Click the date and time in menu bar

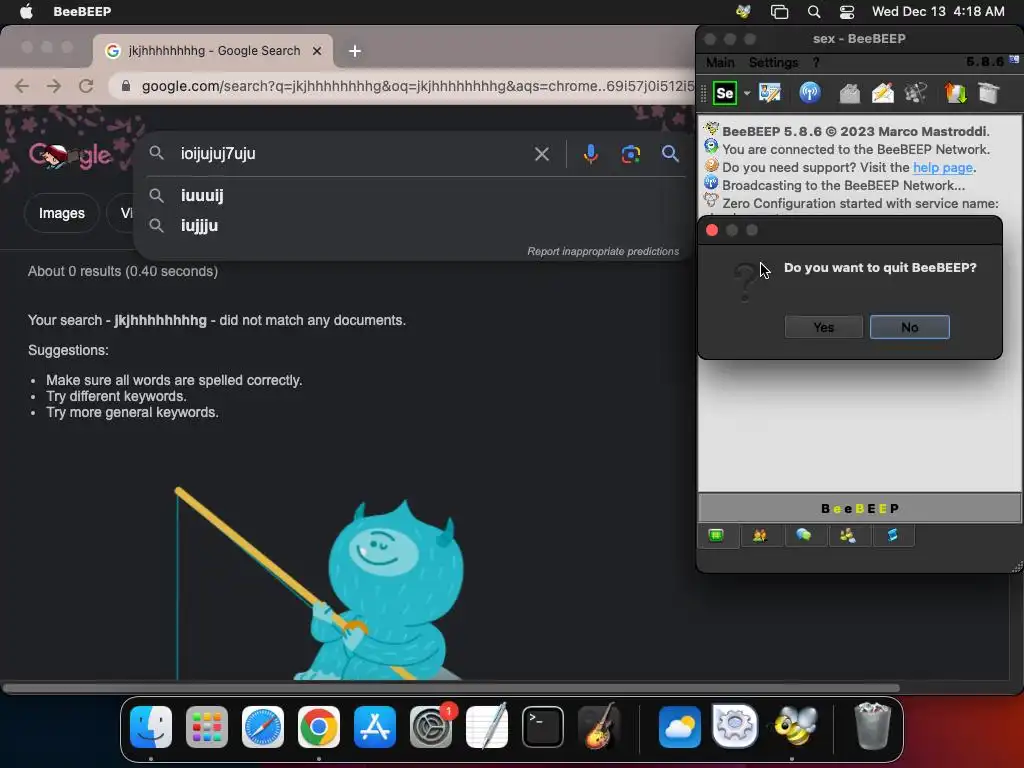938,11
